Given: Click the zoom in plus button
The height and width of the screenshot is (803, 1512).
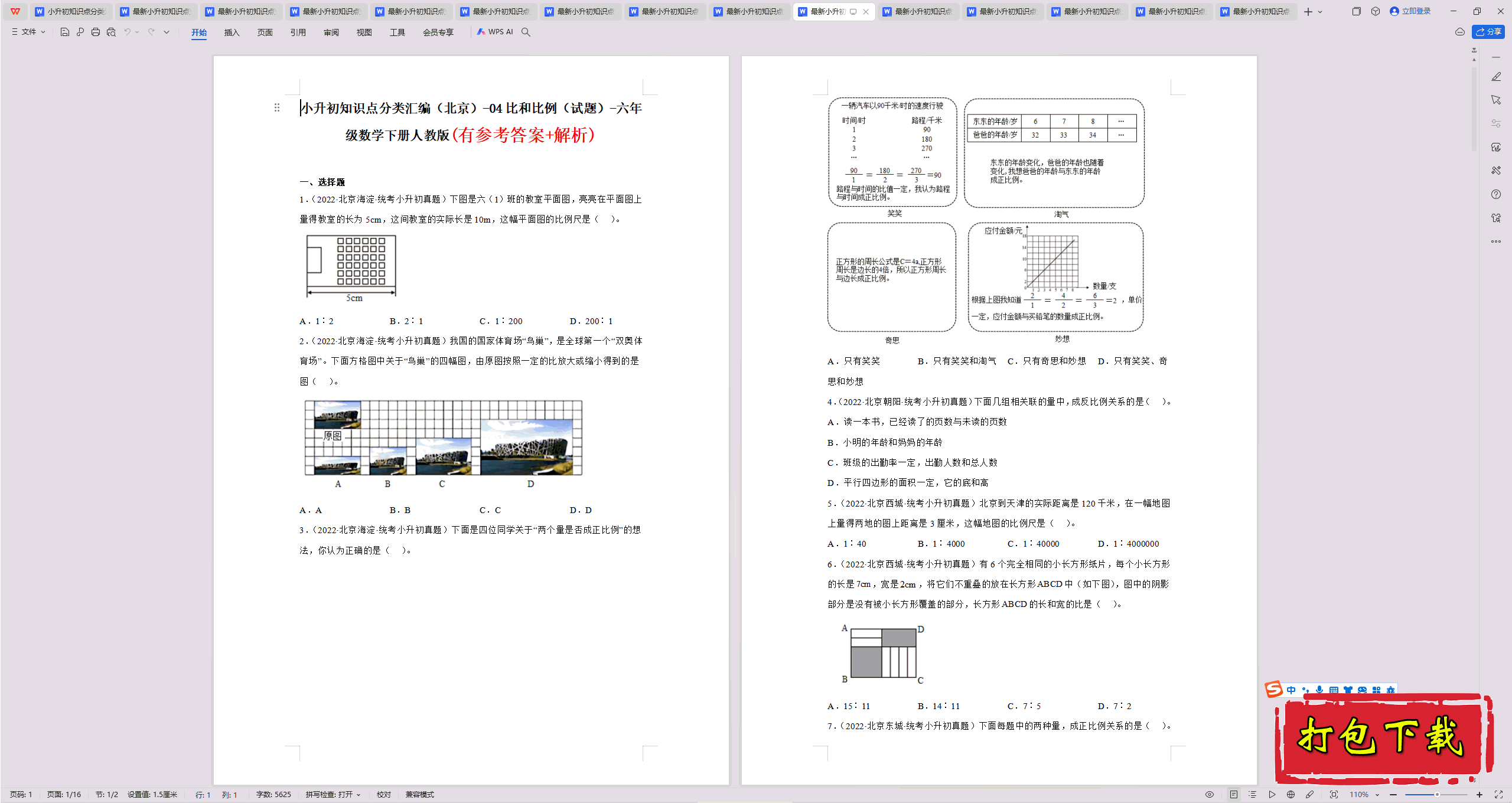Looking at the screenshot, I should pos(1480,795).
